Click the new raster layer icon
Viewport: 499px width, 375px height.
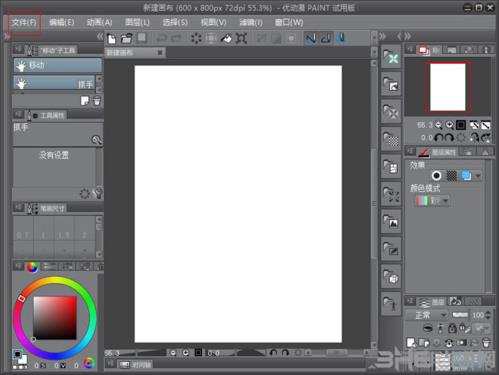point(411,342)
